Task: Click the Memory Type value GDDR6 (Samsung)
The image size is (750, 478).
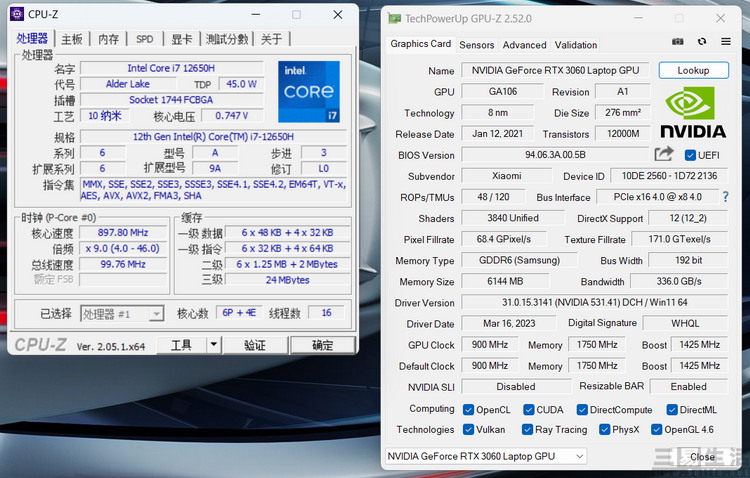Action: pyautogui.click(x=519, y=260)
